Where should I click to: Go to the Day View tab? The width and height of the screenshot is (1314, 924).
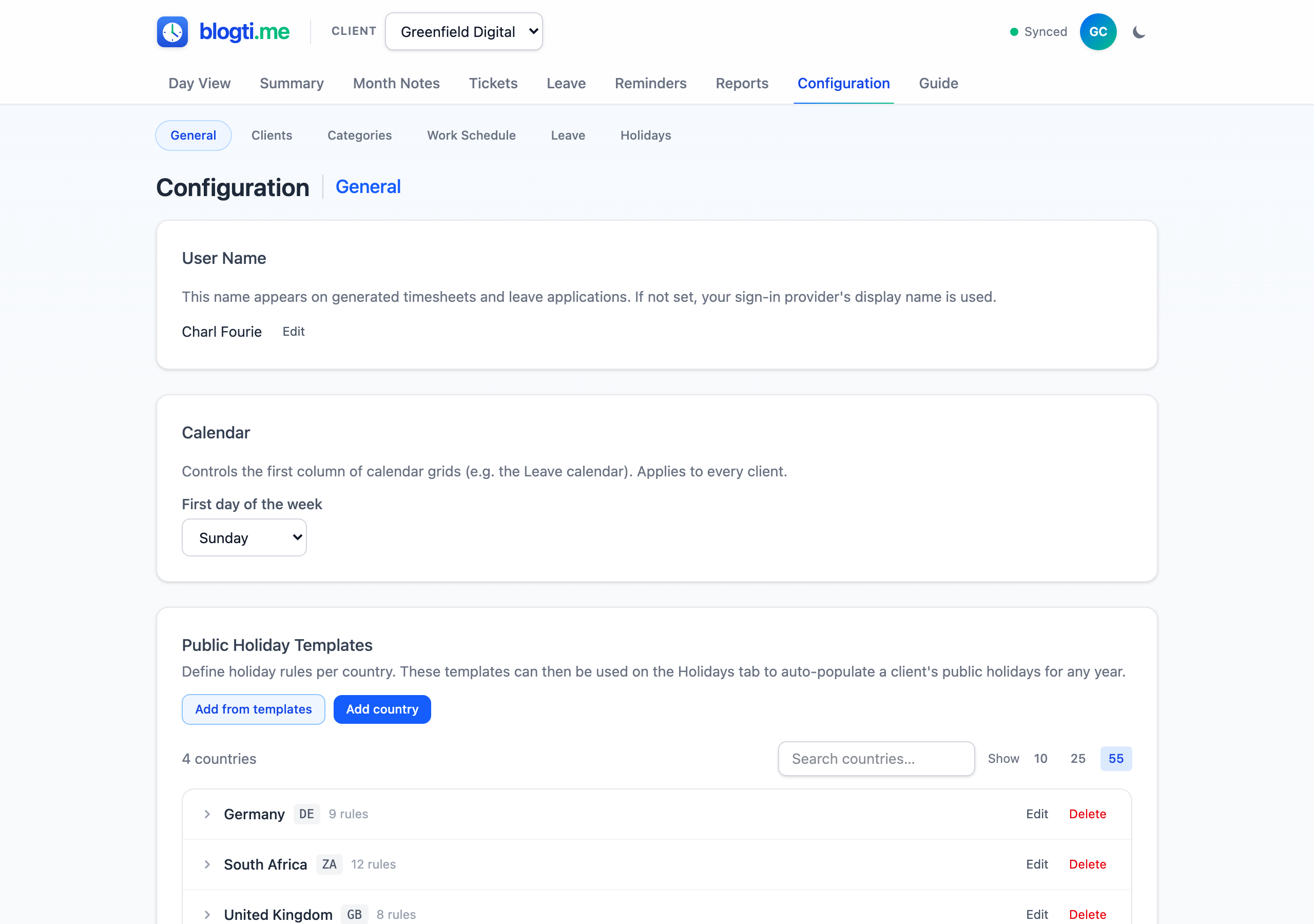(x=199, y=84)
